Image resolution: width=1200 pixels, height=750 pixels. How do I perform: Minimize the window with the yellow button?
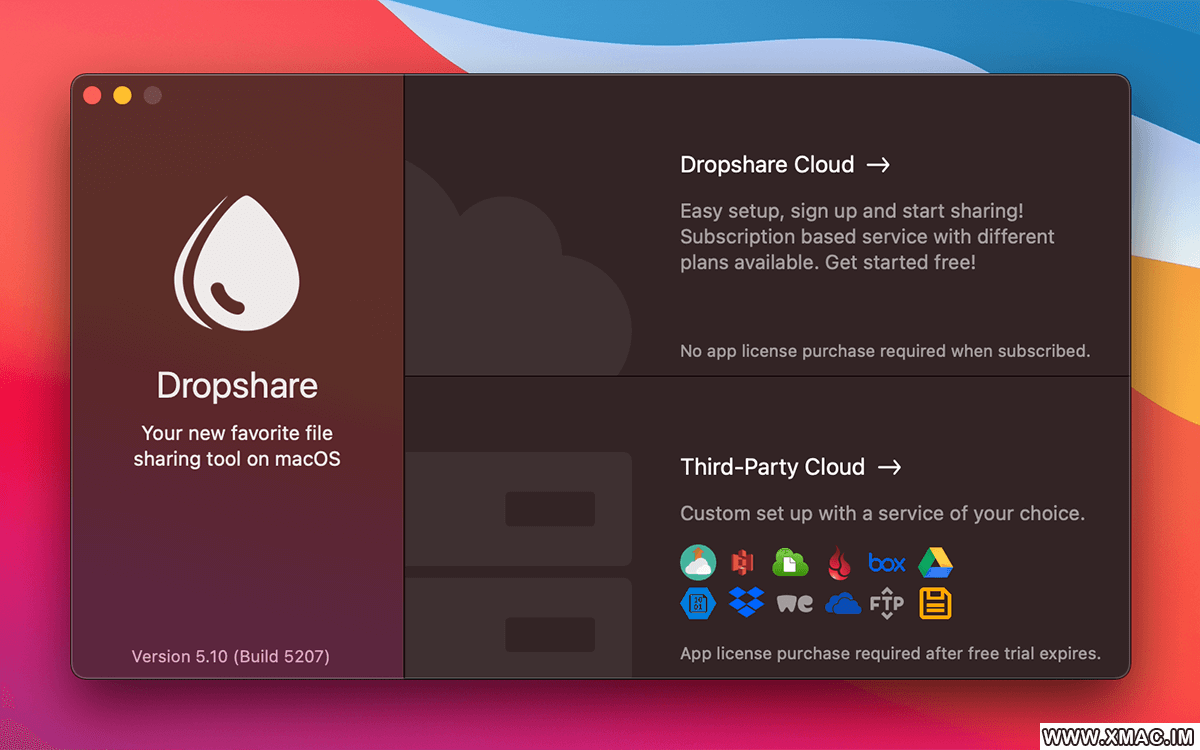click(122, 96)
